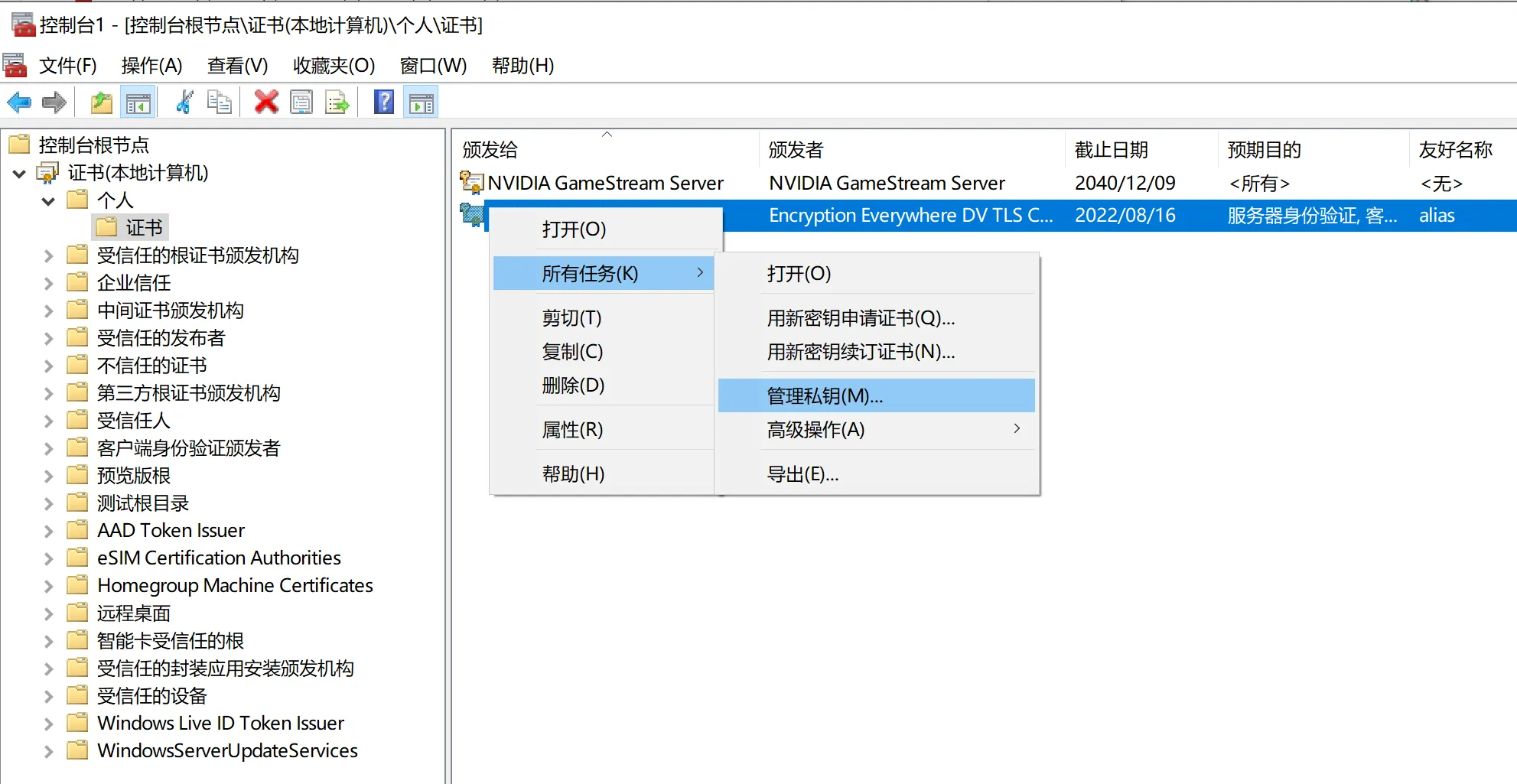
Task: Collapse the 证书(本地计算机) tree node
Action: click(20, 174)
